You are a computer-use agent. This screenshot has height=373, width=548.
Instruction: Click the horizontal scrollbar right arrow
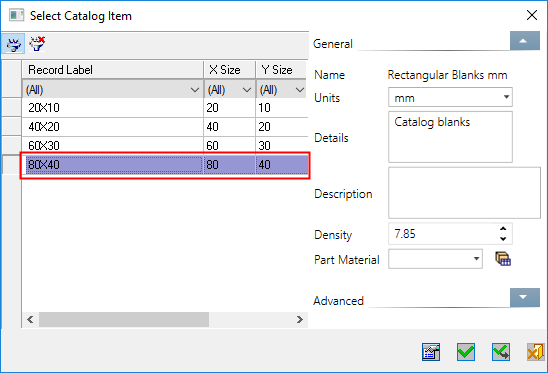[300, 319]
